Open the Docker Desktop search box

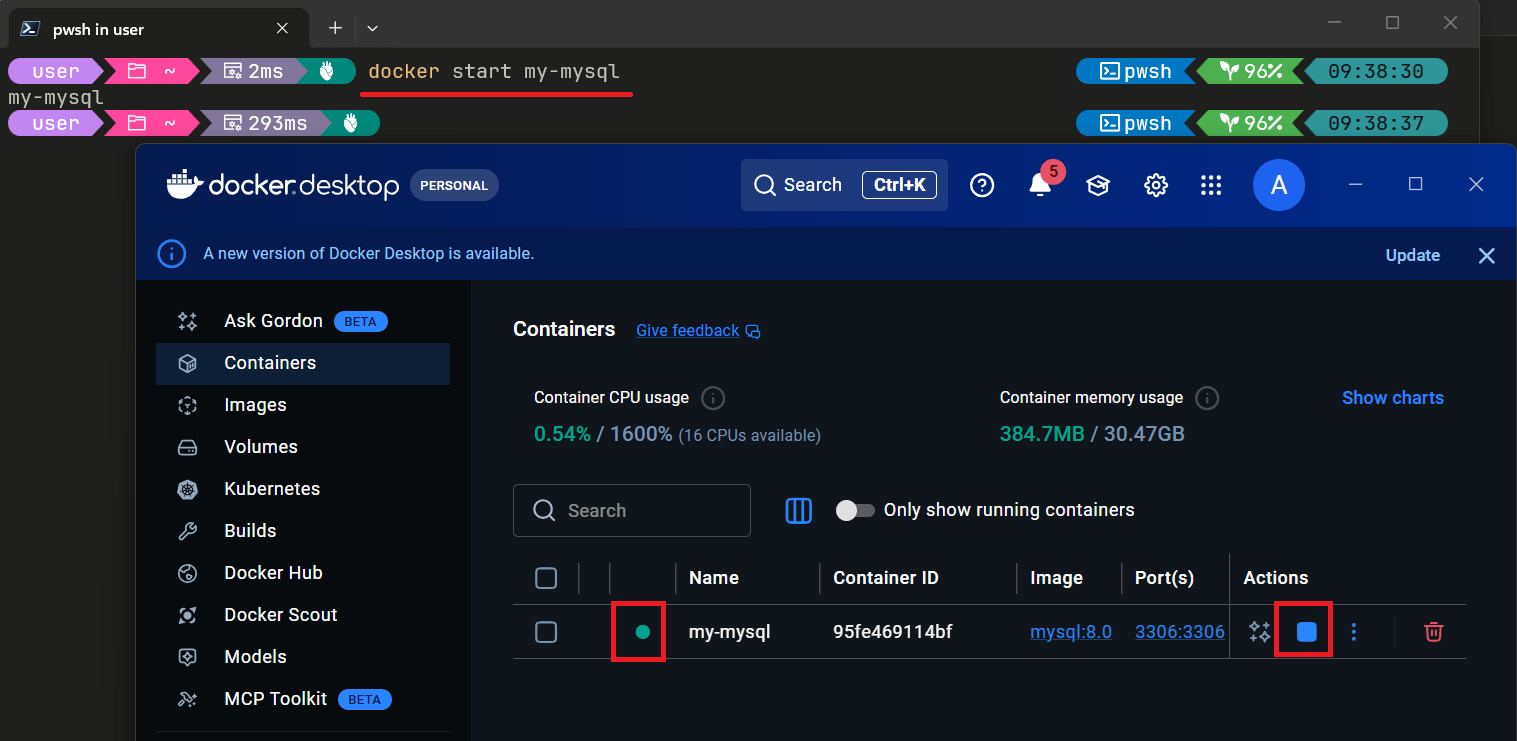844,185
